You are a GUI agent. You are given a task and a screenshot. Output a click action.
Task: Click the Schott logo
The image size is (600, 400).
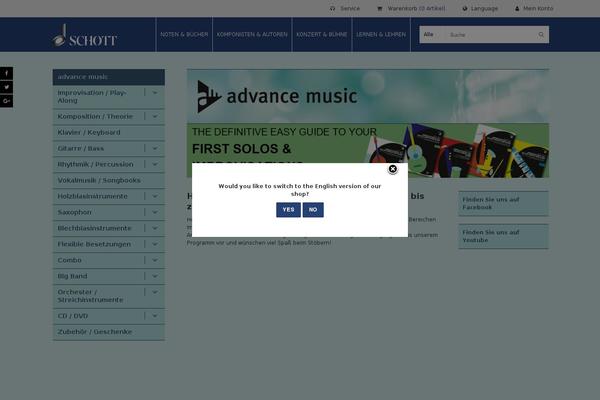(x=85, y=35)
